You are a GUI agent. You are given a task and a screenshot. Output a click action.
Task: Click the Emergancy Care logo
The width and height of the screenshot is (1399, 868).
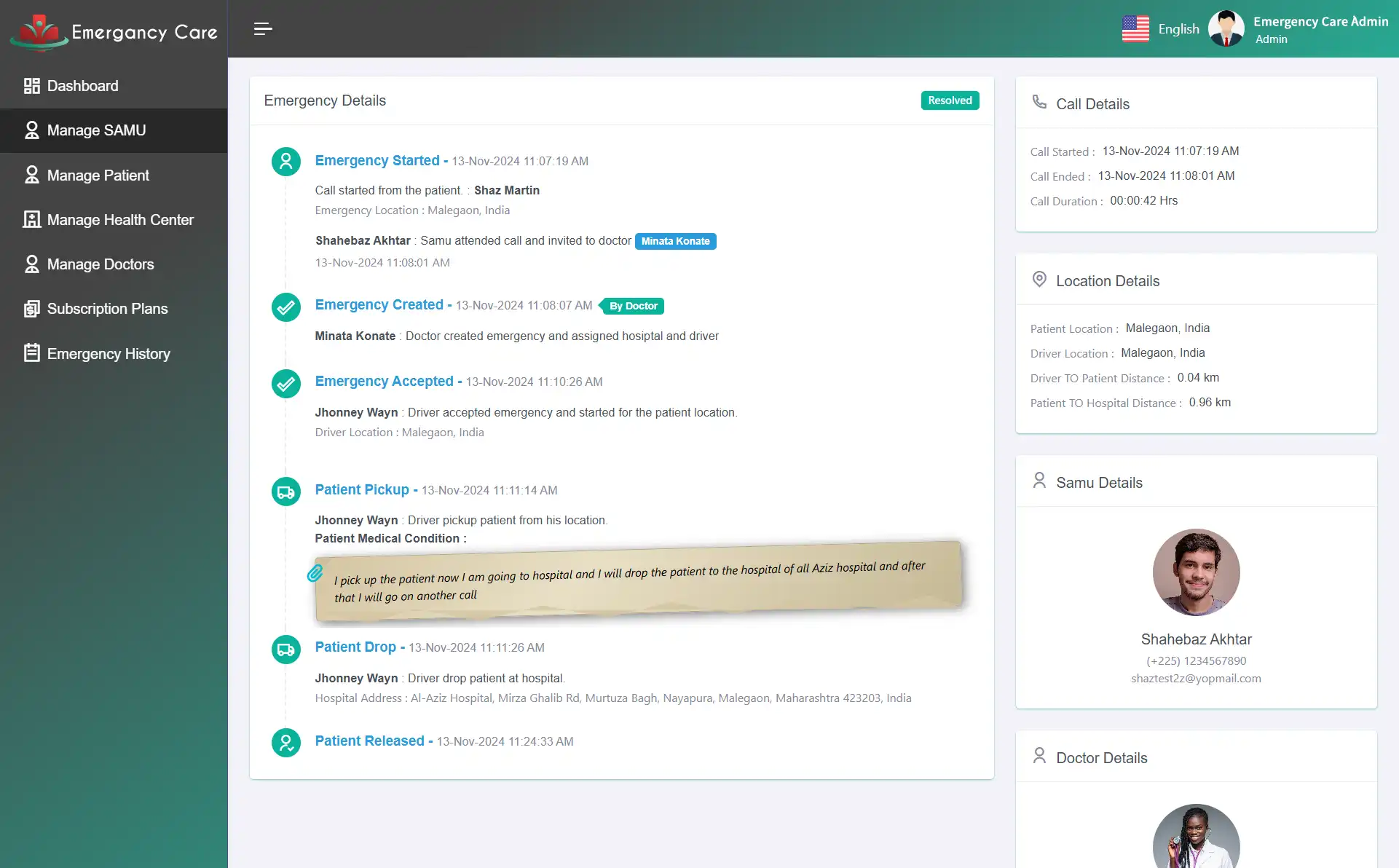click(113, 31)
